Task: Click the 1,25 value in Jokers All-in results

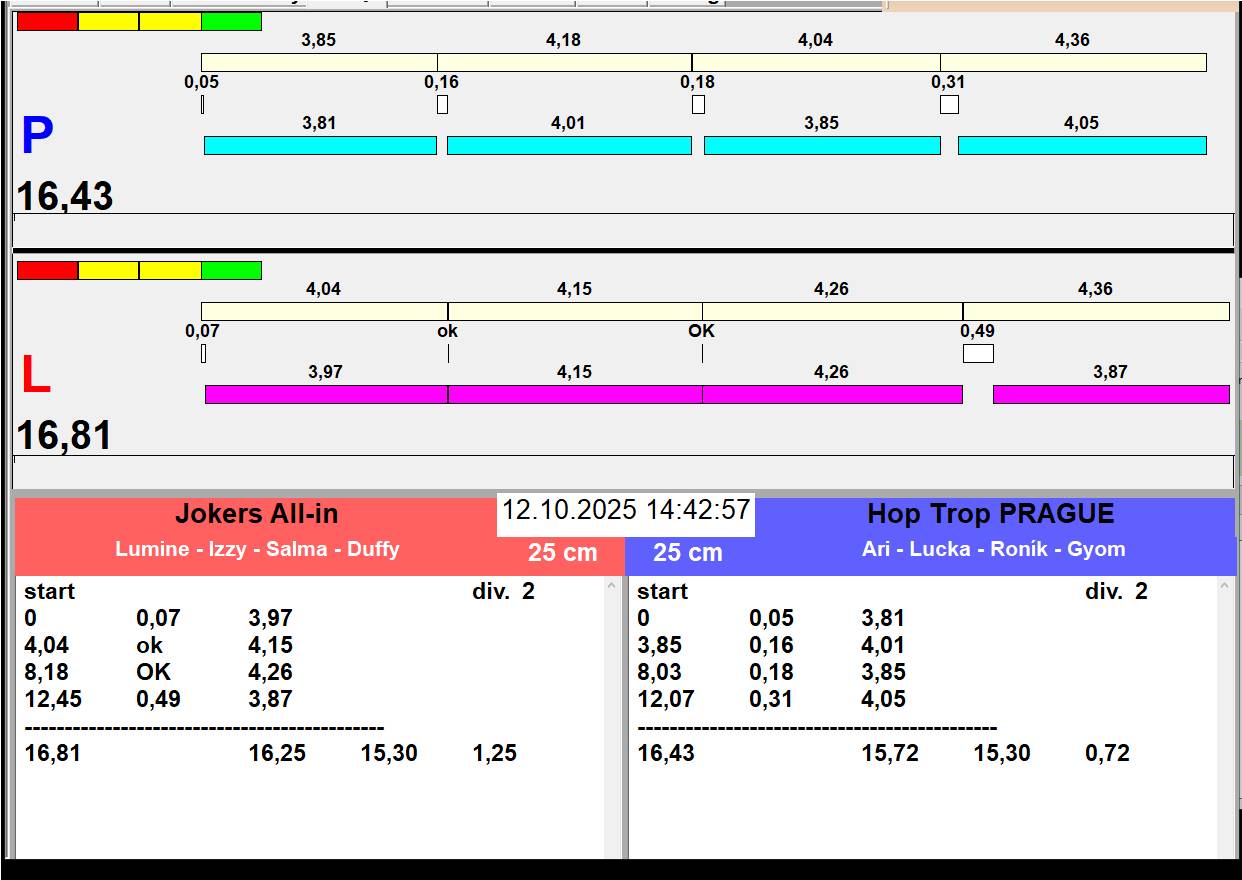Action: pos(495,753)
